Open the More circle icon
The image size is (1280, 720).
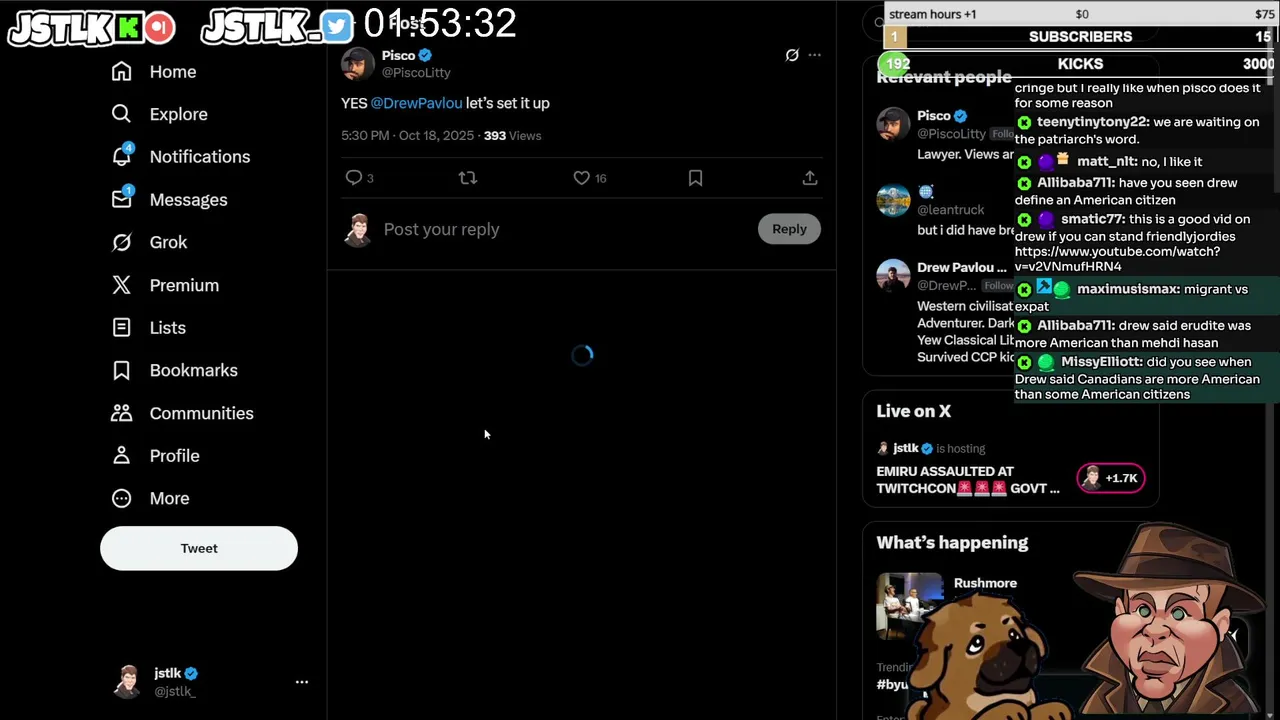[121, 498]
